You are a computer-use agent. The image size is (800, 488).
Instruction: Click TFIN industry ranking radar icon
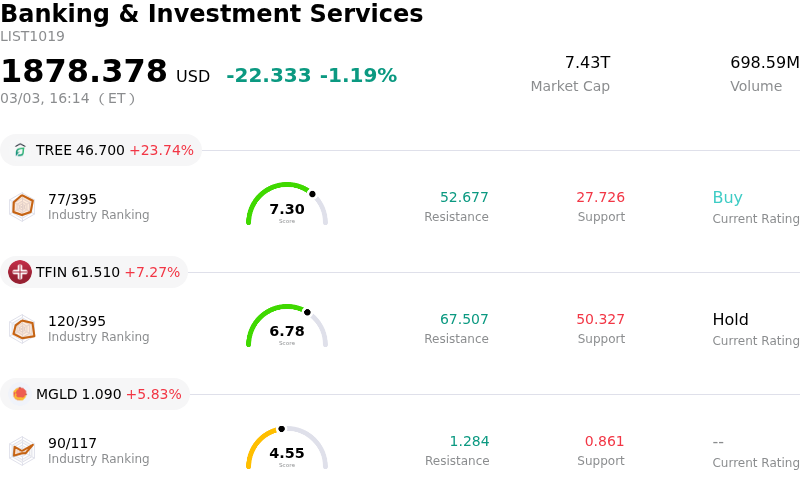(x=22, y=328)
